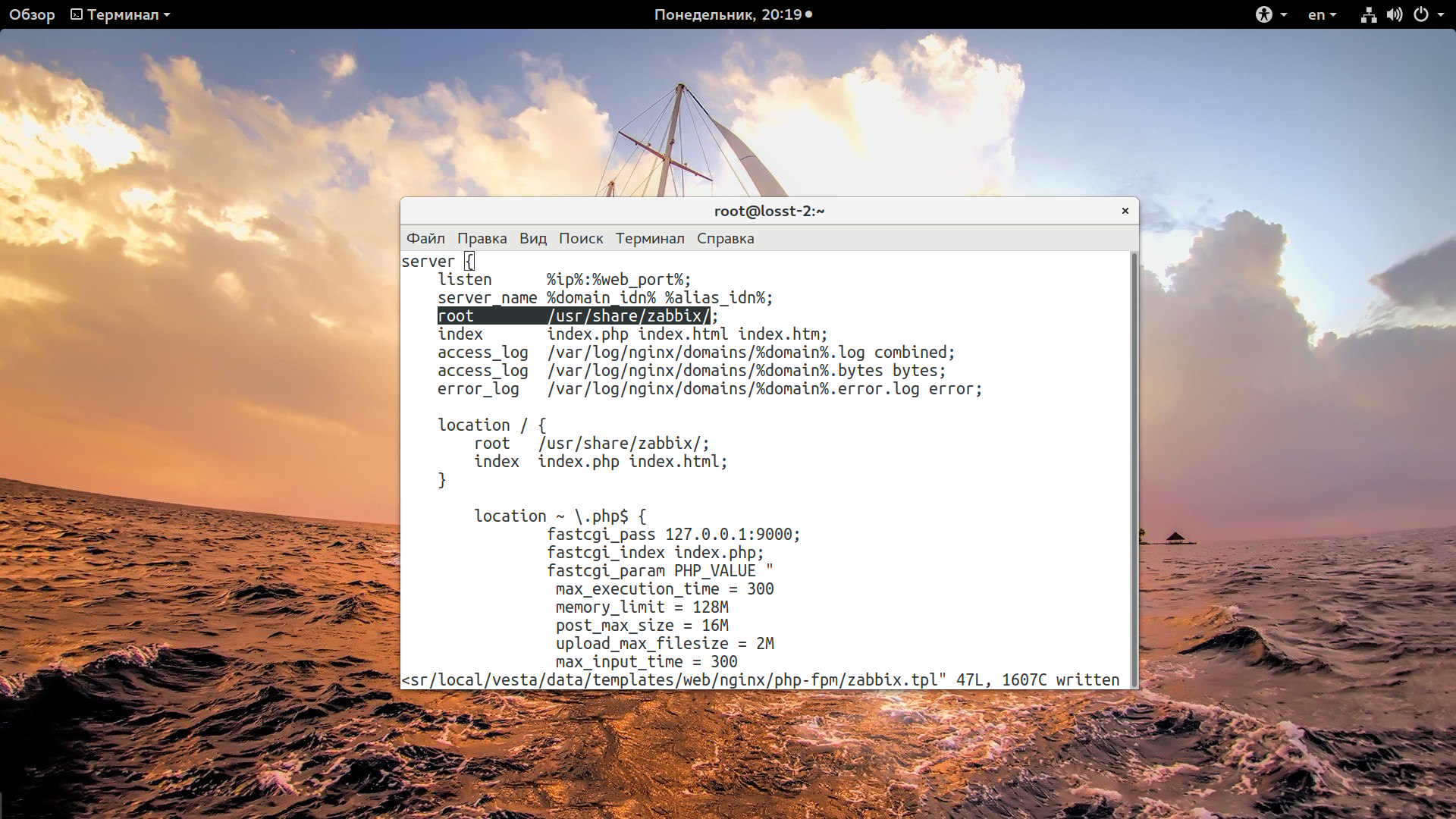Expand the en keyboard layout dropdown
Image resolution: width=1456 pixels, height=819 pixels.
(x=1322, y=14)
